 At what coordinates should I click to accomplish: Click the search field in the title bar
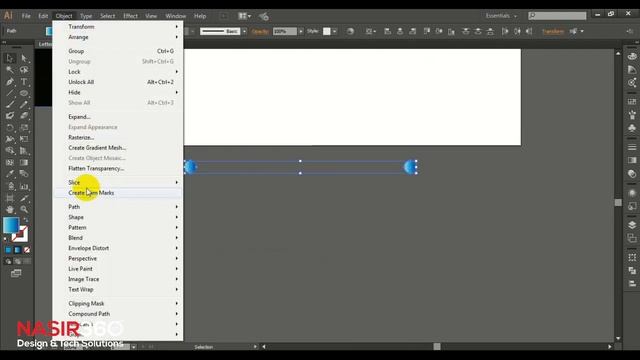tap(557, 16)
